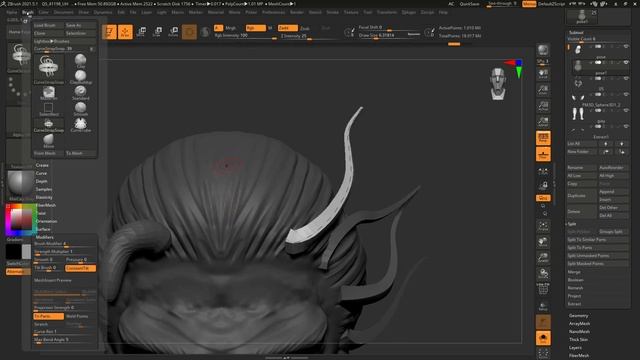Toggle the Persp perspective button

pos(543,138)
